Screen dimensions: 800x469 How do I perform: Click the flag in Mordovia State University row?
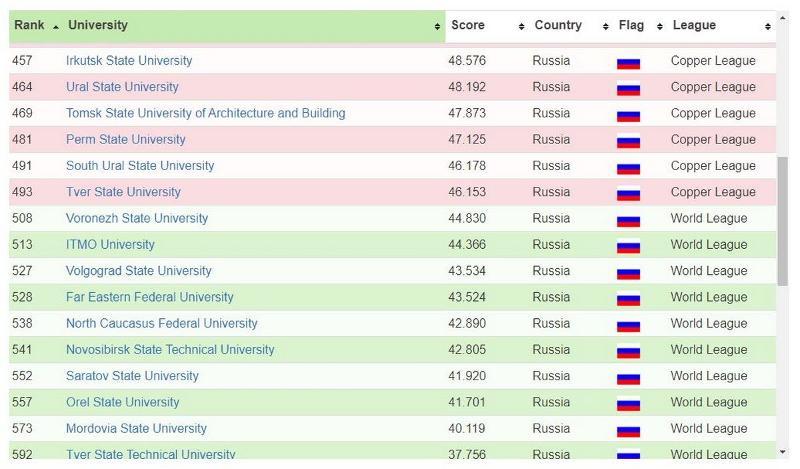pos(628,430)
